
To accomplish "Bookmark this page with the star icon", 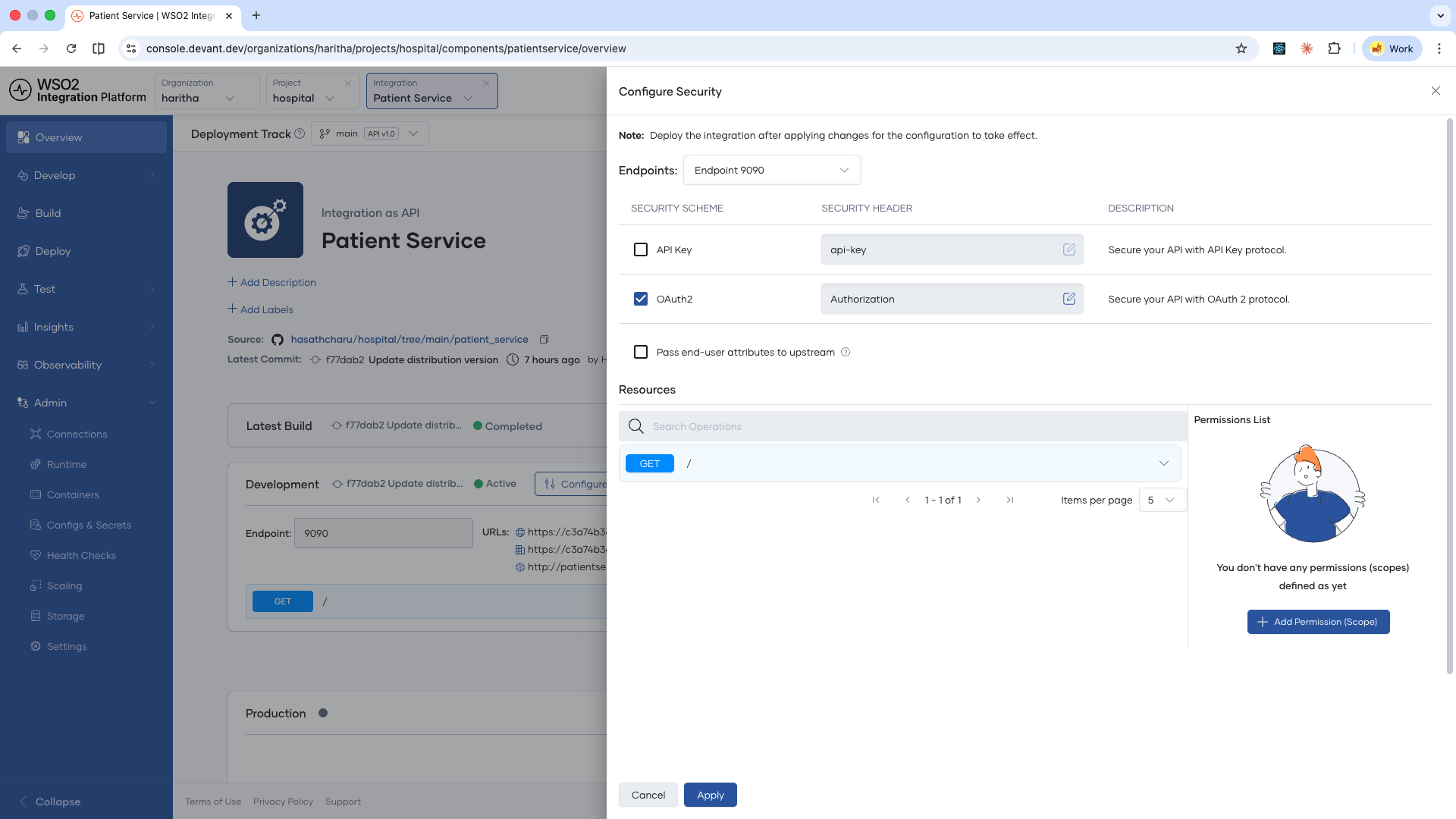I will [1241, 49].
